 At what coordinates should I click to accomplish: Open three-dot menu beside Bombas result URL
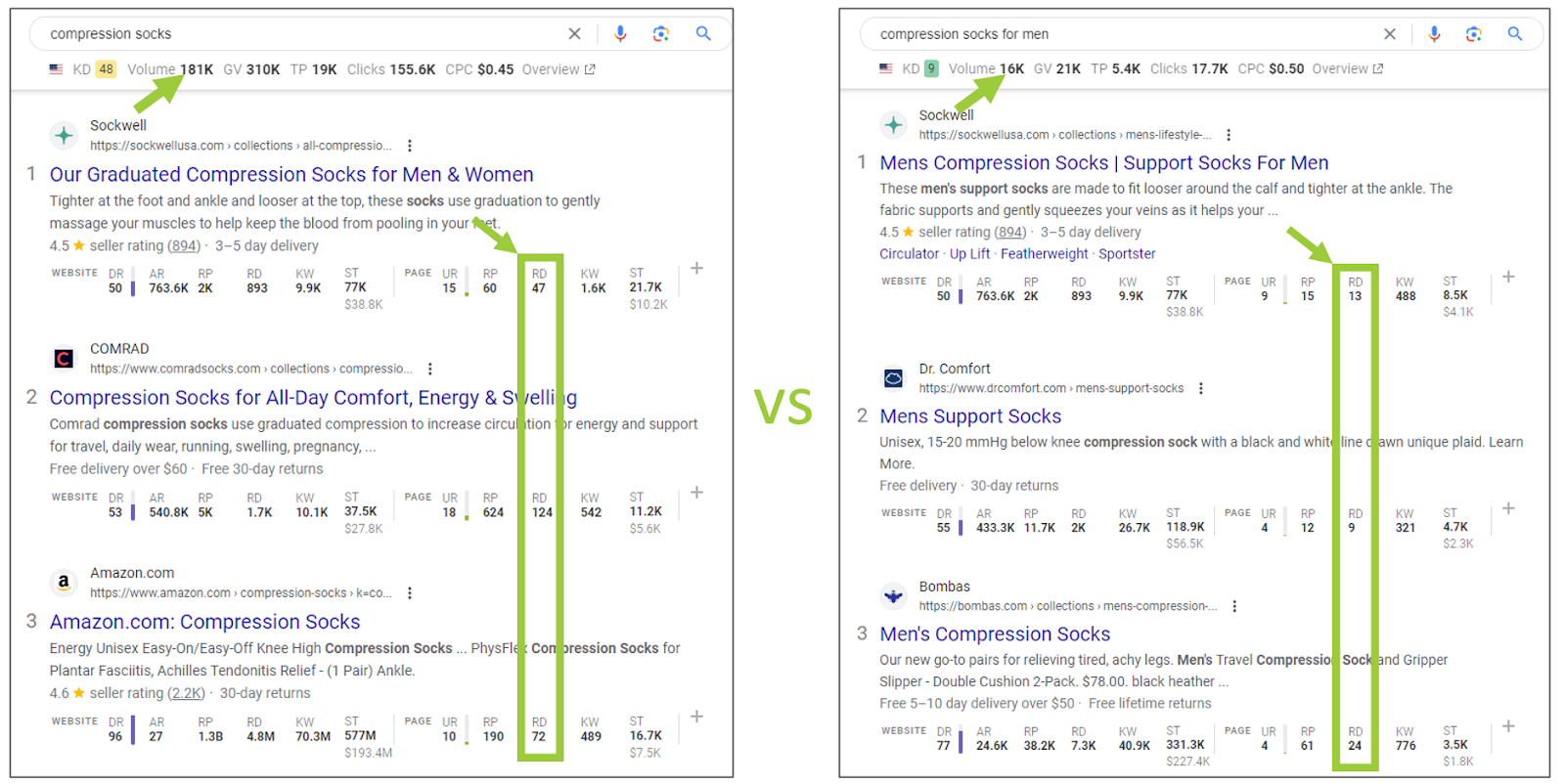click(x=1234, y=606)
